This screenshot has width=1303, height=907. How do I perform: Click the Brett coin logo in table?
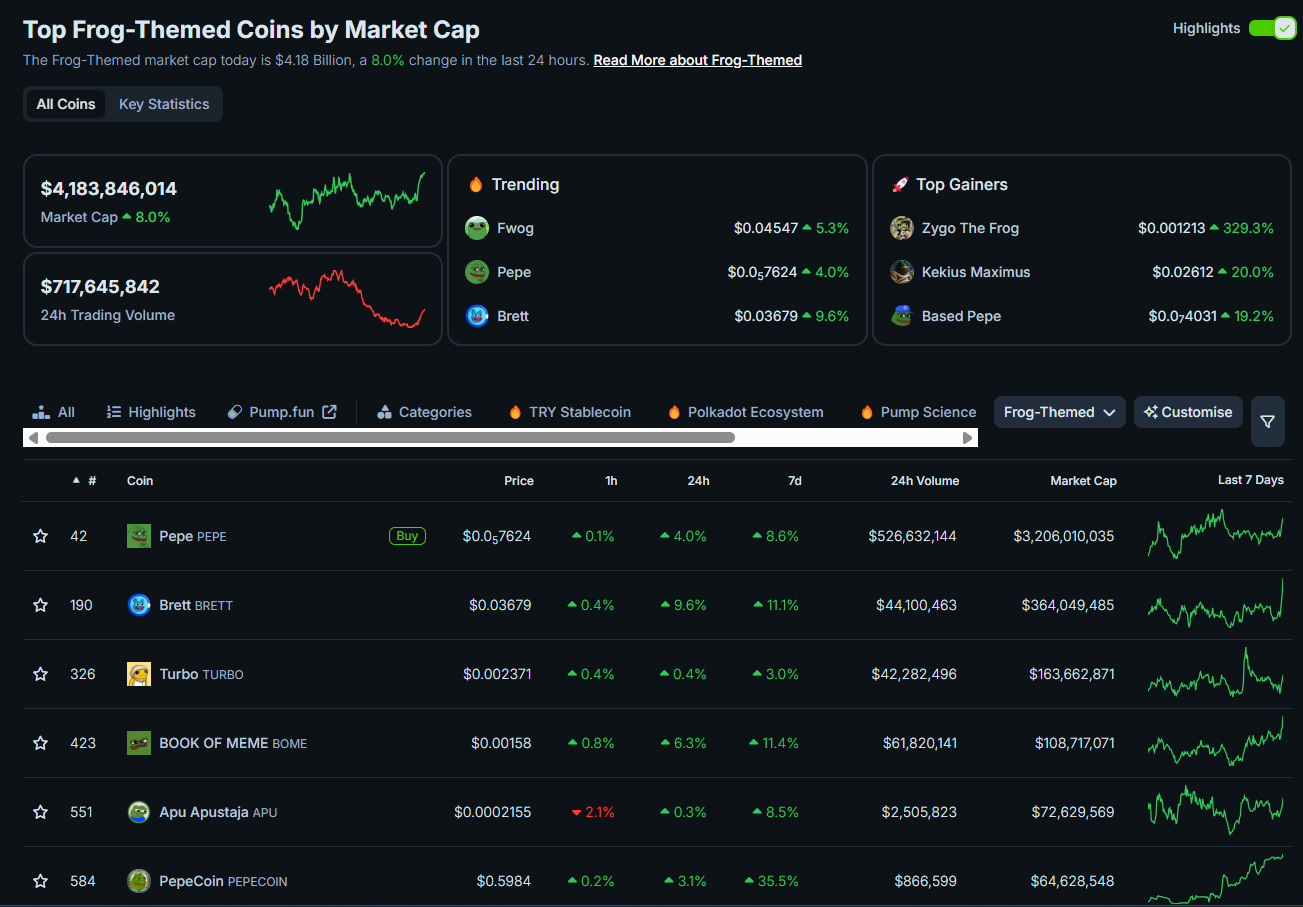click(139, 605)
